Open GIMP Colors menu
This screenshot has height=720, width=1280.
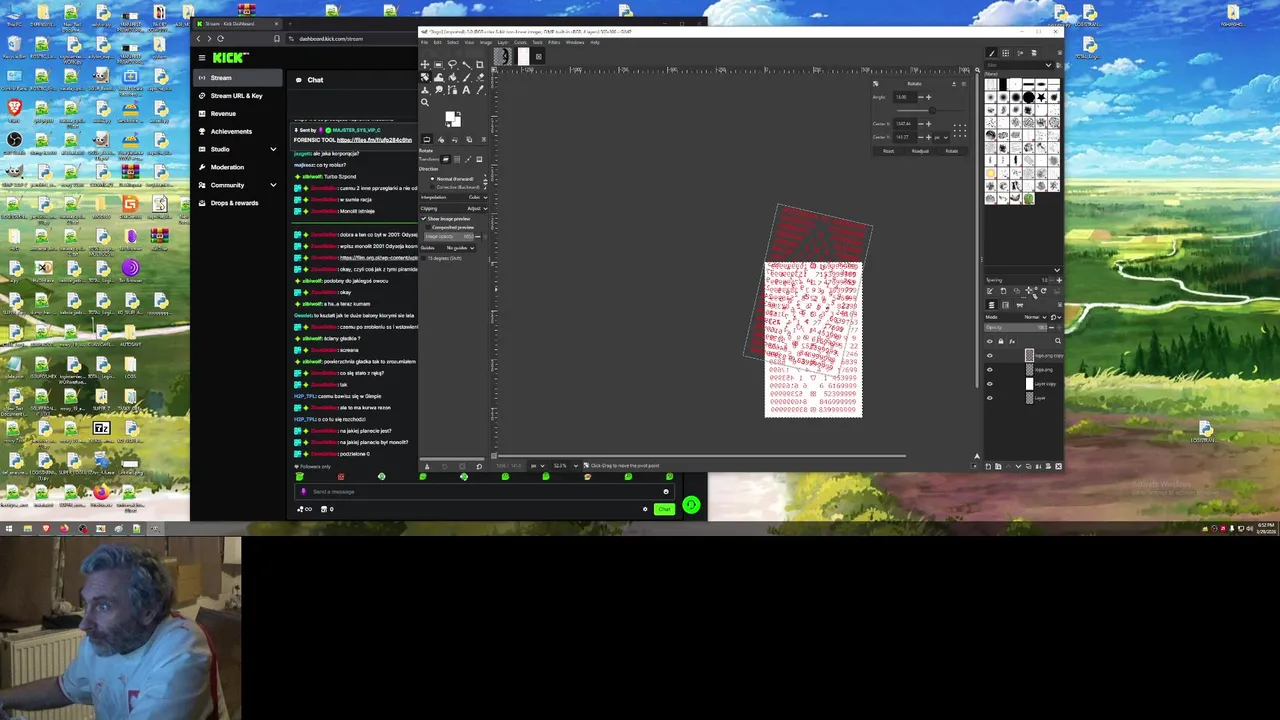520,42
